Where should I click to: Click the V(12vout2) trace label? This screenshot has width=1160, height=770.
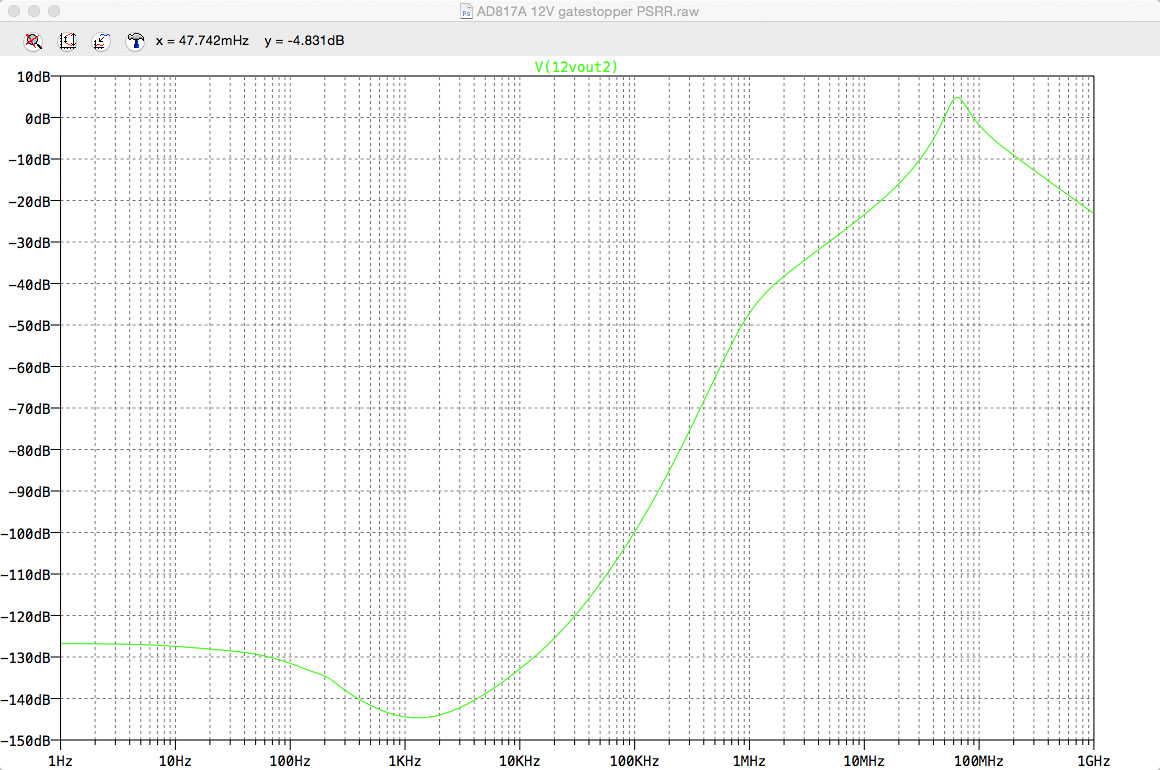576,67
